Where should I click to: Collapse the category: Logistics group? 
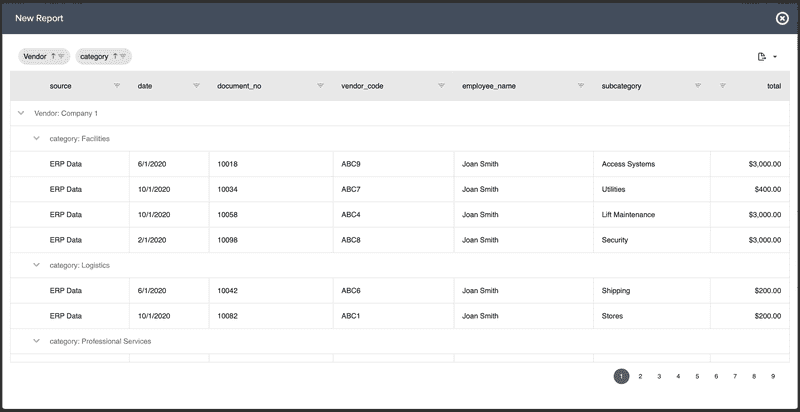click(x=37, y=265)
